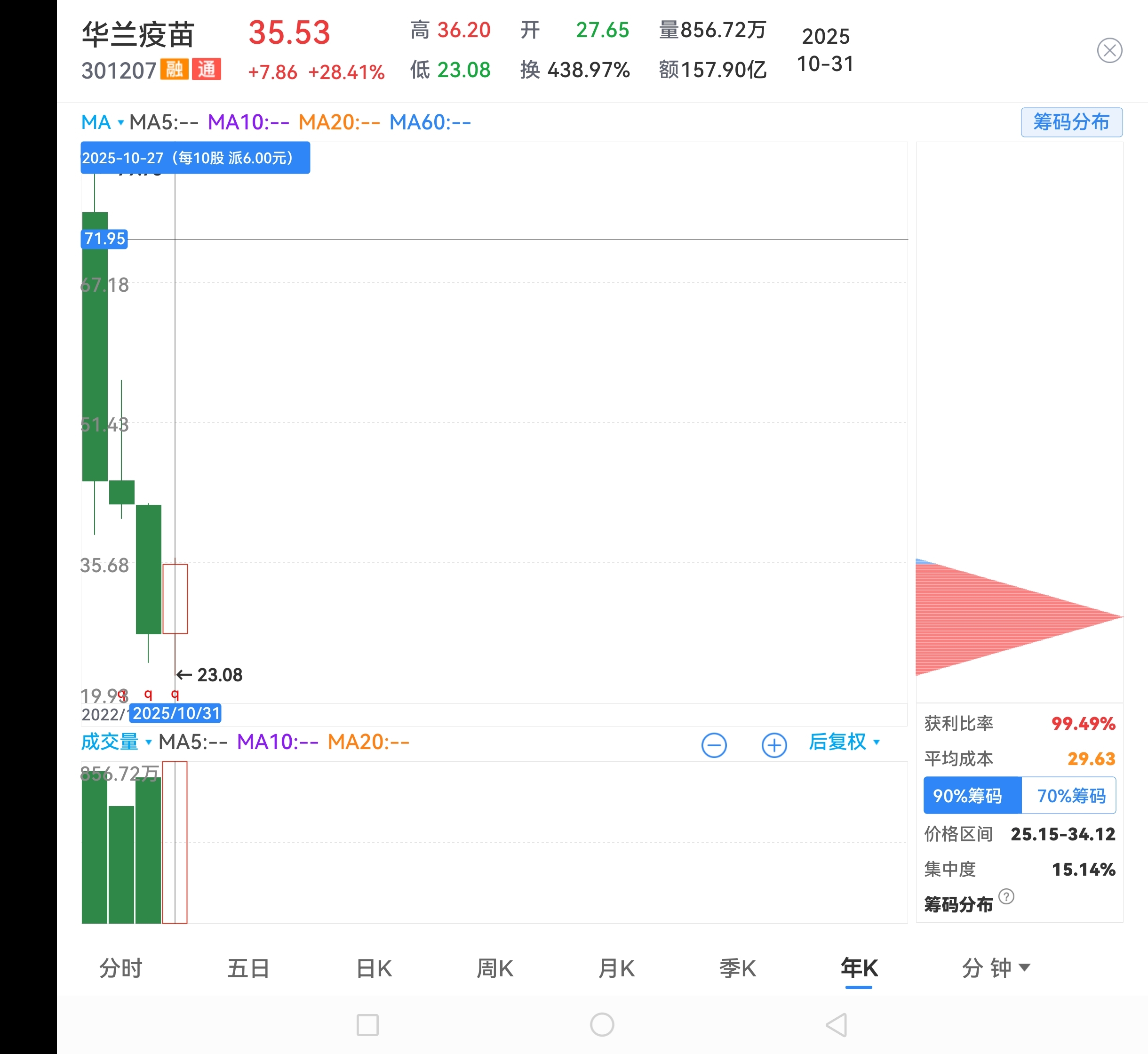The width and height of the screenshot is (1148, 1054).
Task: Click the 2025-10-27 dividend info label
Action: [x=195, y=158]
